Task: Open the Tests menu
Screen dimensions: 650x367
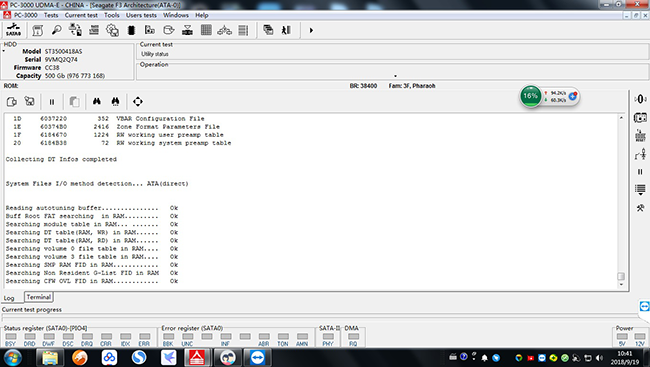Action: 51,15
